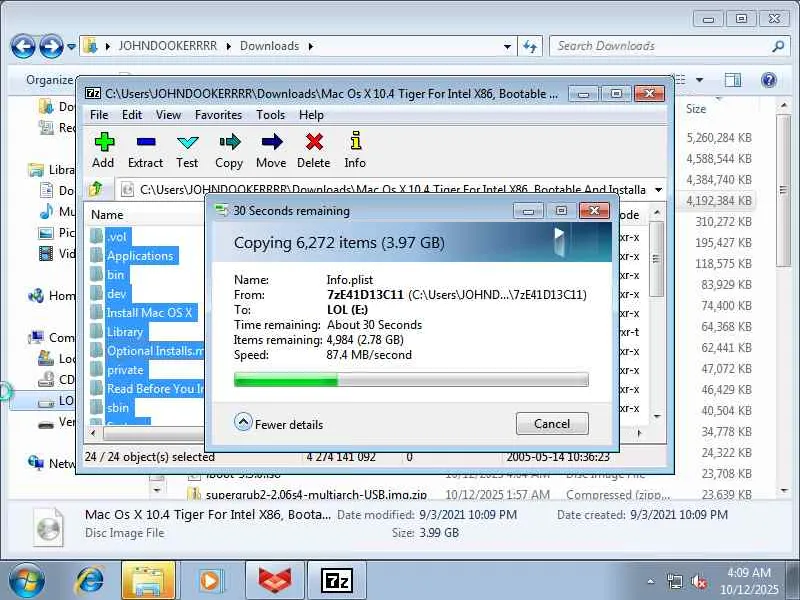This screenshot has width=800, height=600.
Task: Select the Copy tool in 7-Zip
Action: click(229, 150)
